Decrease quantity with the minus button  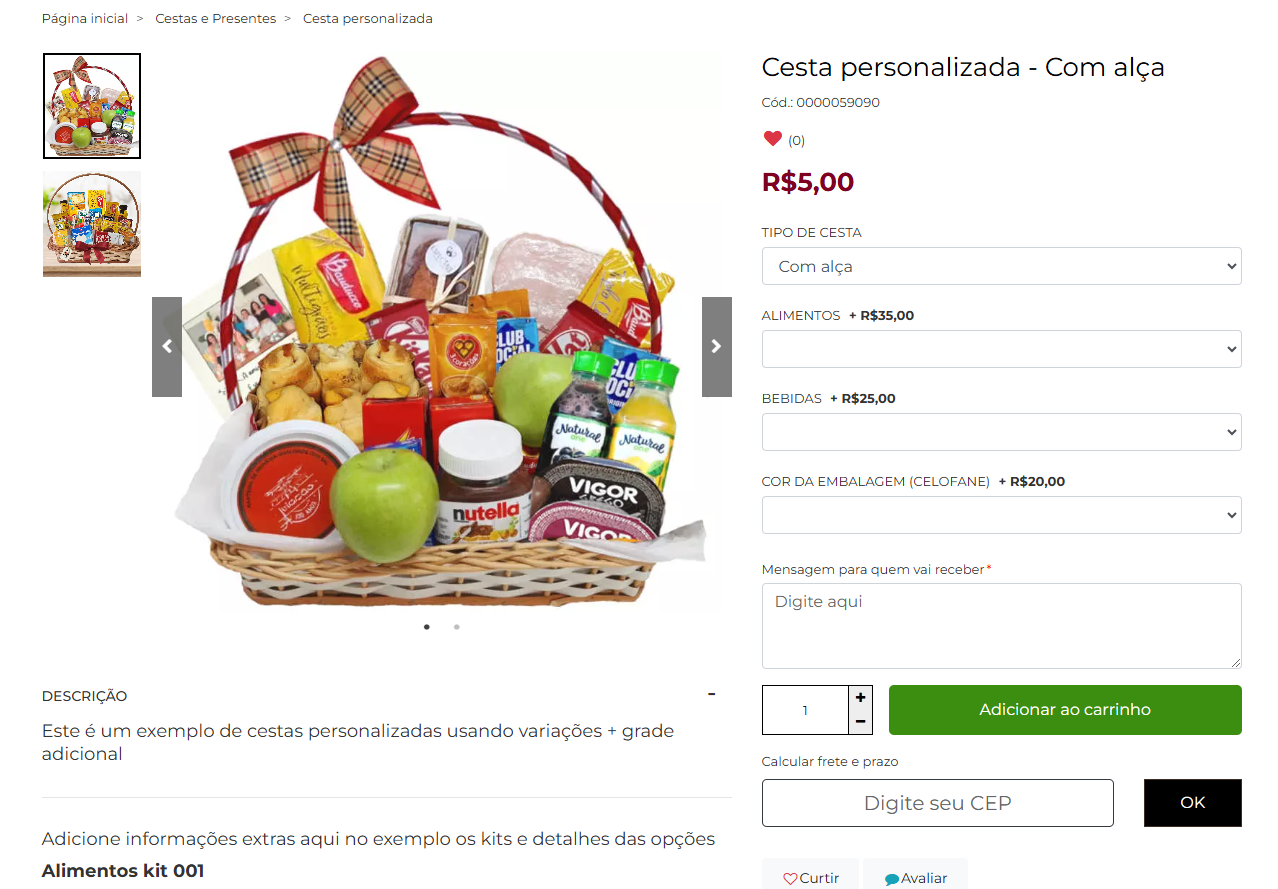tap(860, 722)
